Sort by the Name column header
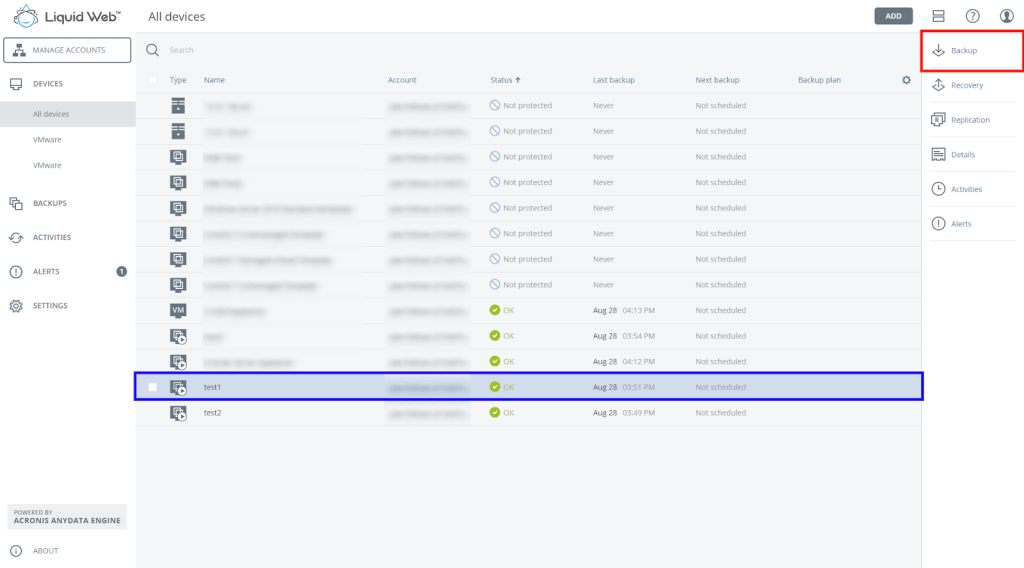Viewport: 1024px width, 568px height. (214, 80)
